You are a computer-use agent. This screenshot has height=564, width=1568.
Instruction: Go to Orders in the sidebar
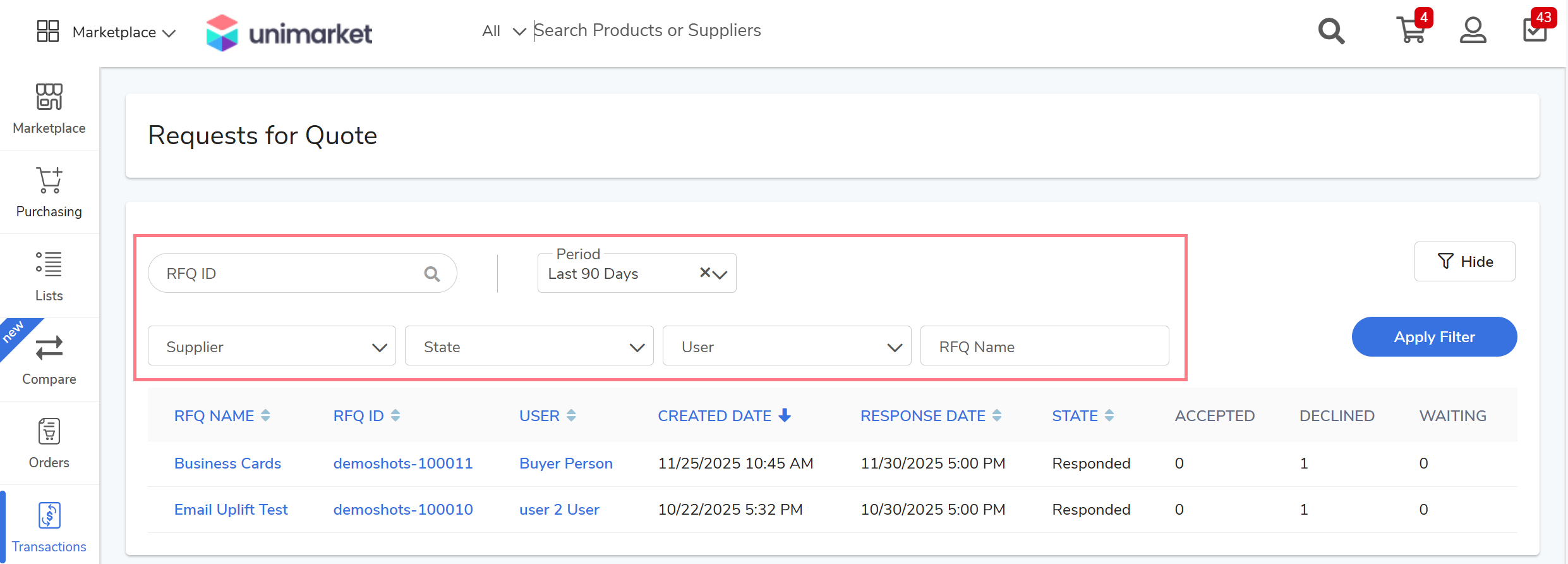coord(49,443)
